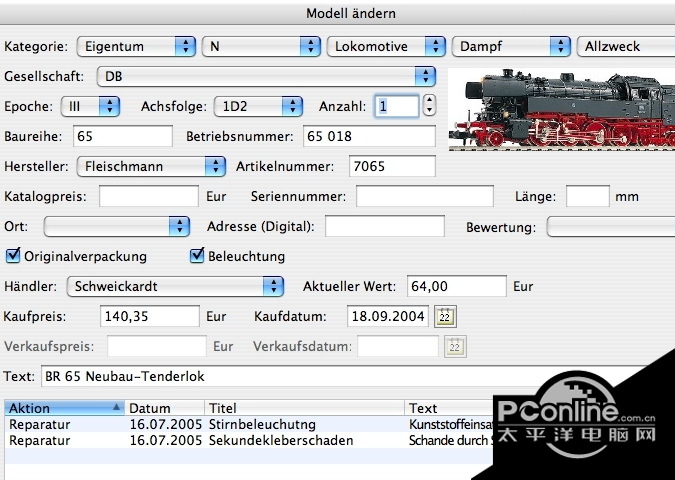The image size is (675, 480).
Task: Select the Stirnbeleuchutng repair row
Action: tap(249, 424)
